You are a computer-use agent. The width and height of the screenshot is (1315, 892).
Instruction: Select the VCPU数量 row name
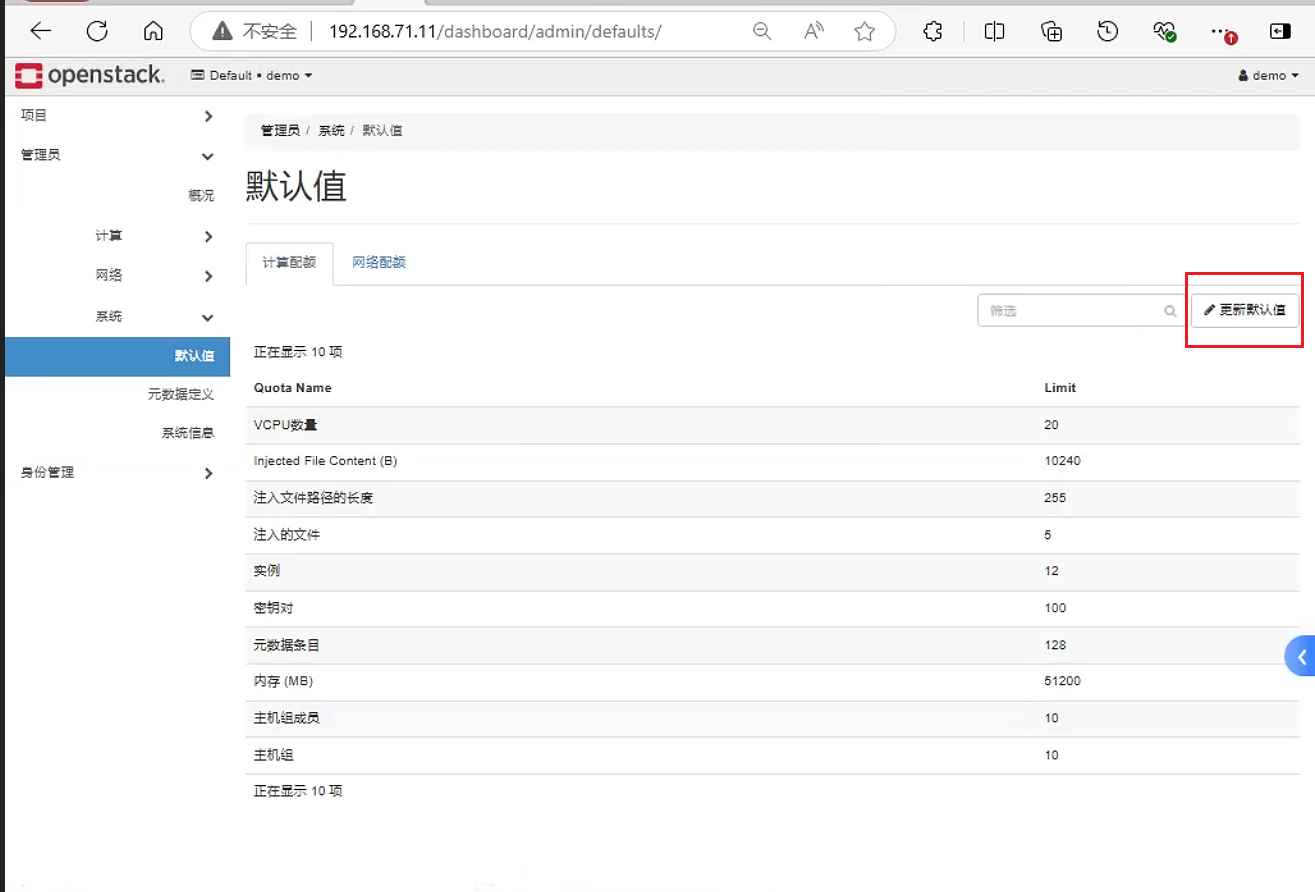click(x=286, y=425)
